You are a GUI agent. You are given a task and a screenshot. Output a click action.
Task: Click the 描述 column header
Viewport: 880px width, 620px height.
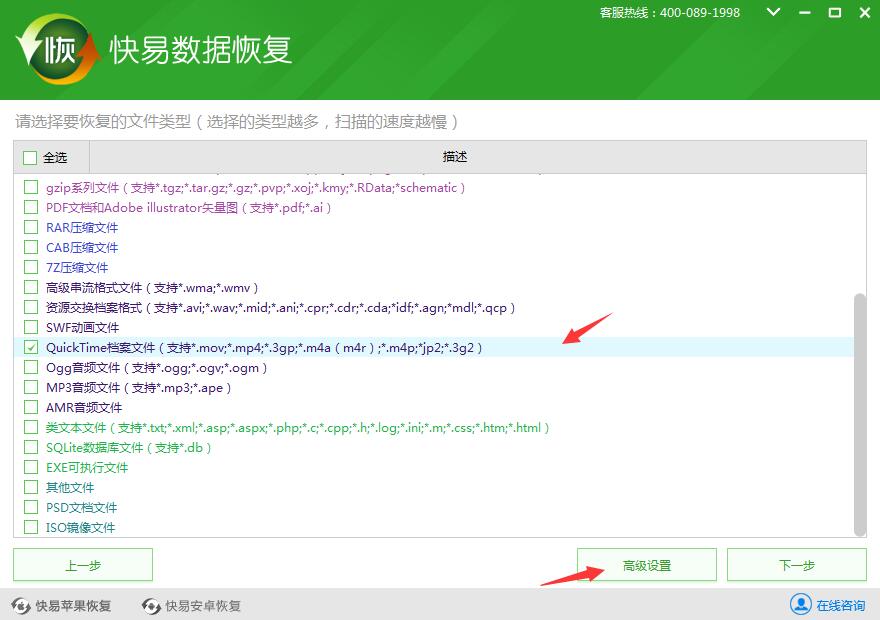coord(455,157)
